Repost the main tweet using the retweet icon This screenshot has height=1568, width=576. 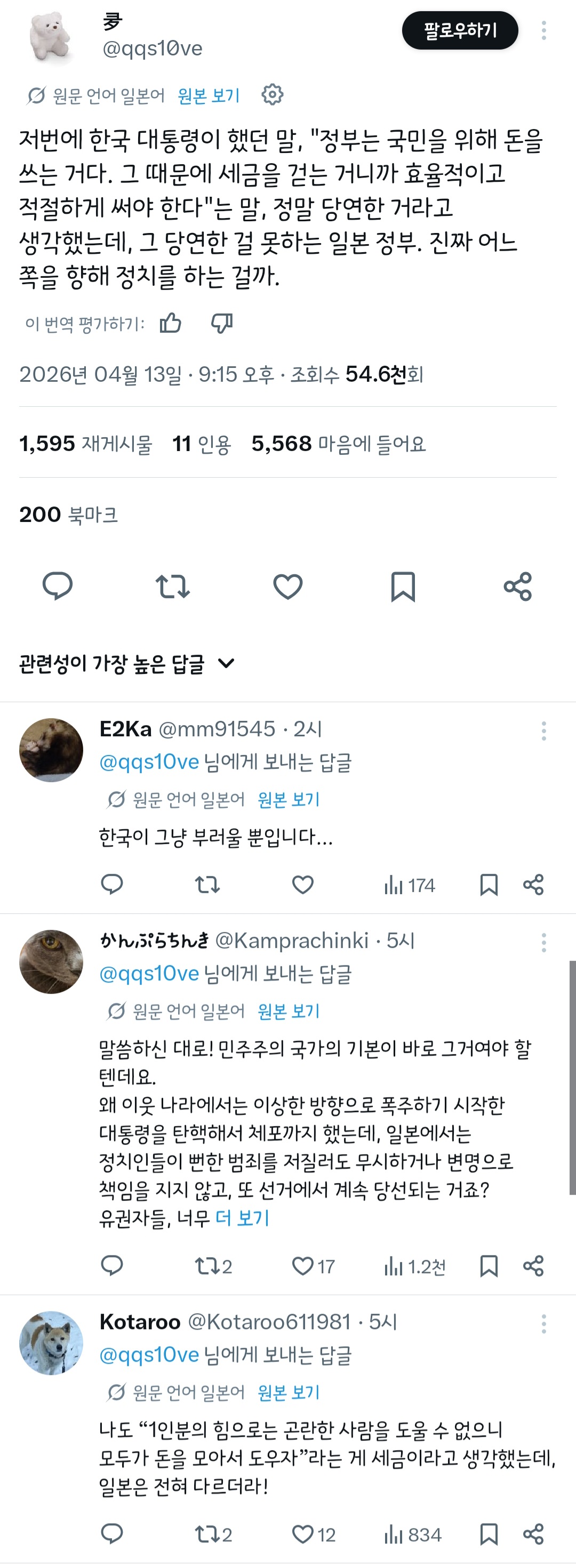pos(172,587)
